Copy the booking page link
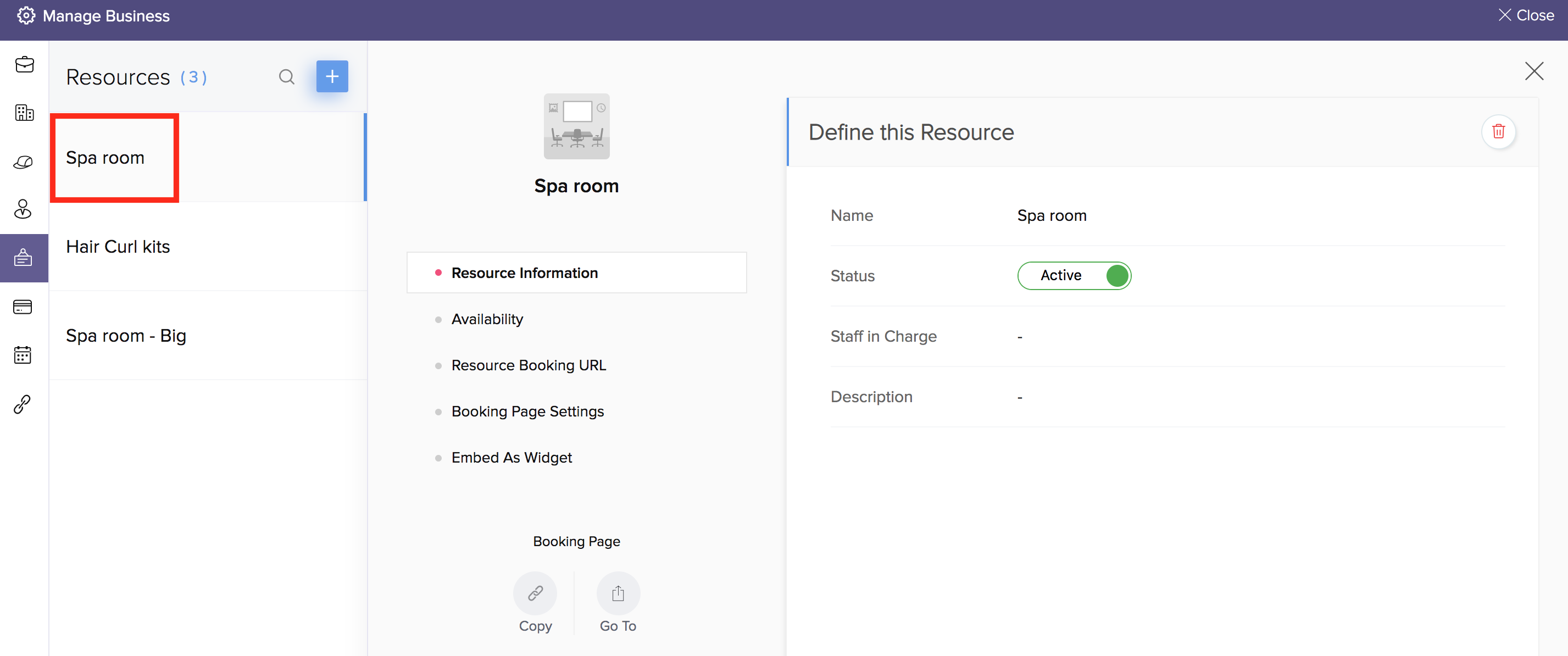 pyautogui.click(x=535, y=593)
